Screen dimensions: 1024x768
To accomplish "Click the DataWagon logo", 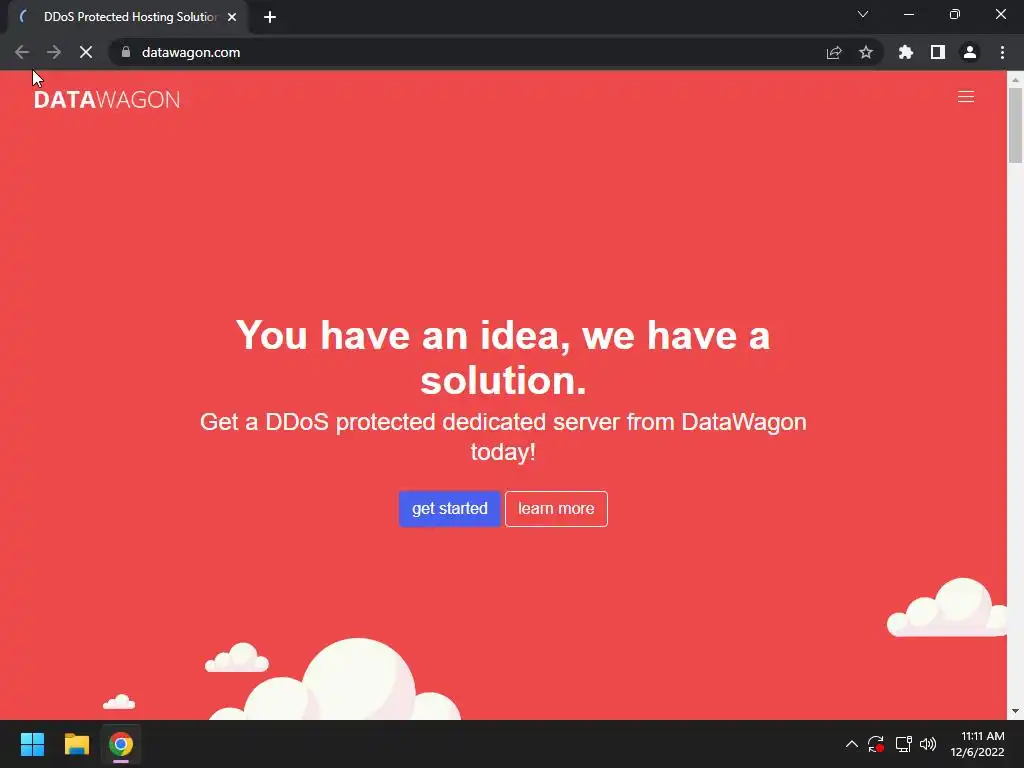I will coord(107,99).
